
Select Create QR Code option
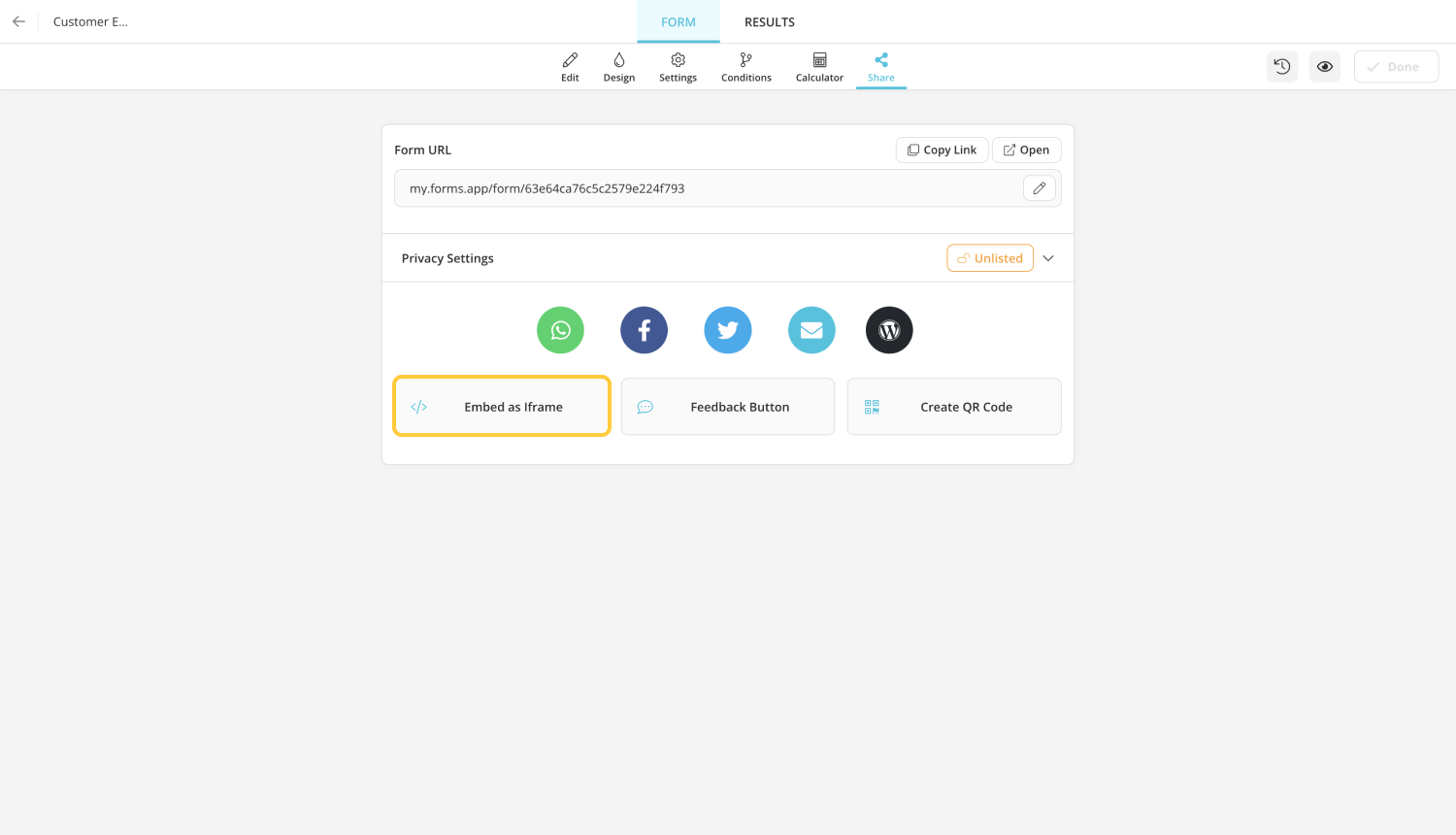click(x=953, y=407)
